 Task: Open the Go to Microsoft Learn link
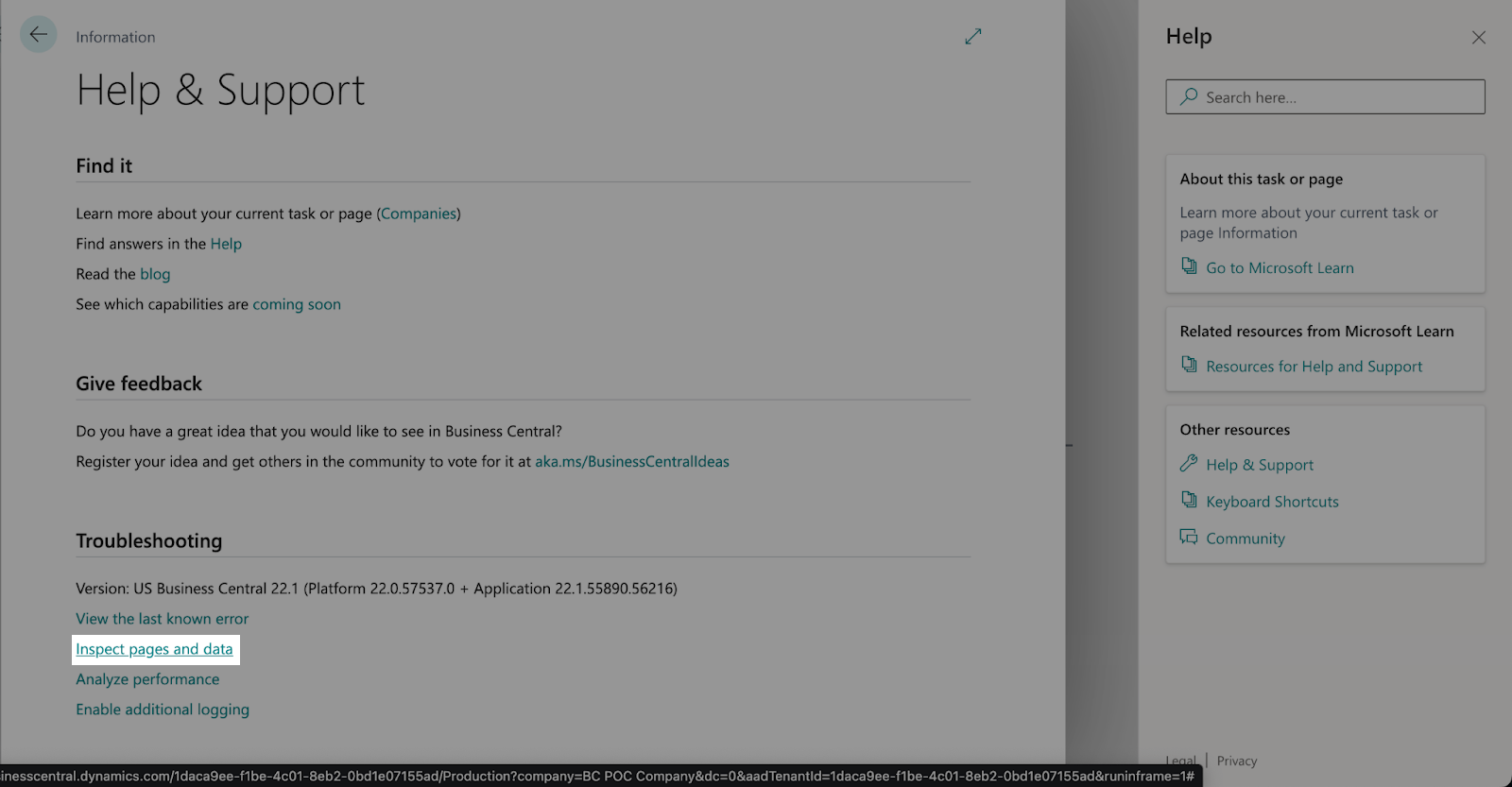click(x=1280, y=268)
